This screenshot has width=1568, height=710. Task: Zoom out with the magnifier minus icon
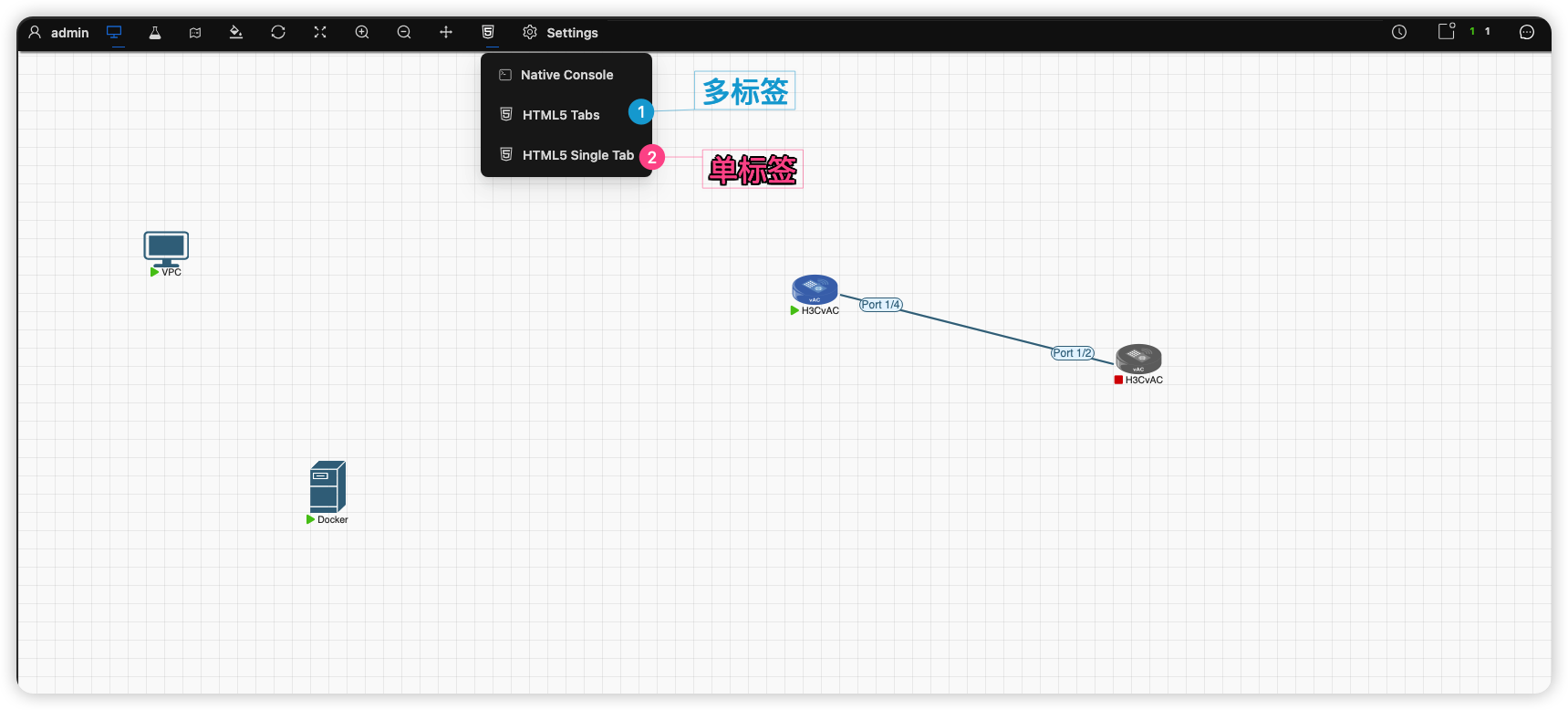coord(404,32)
